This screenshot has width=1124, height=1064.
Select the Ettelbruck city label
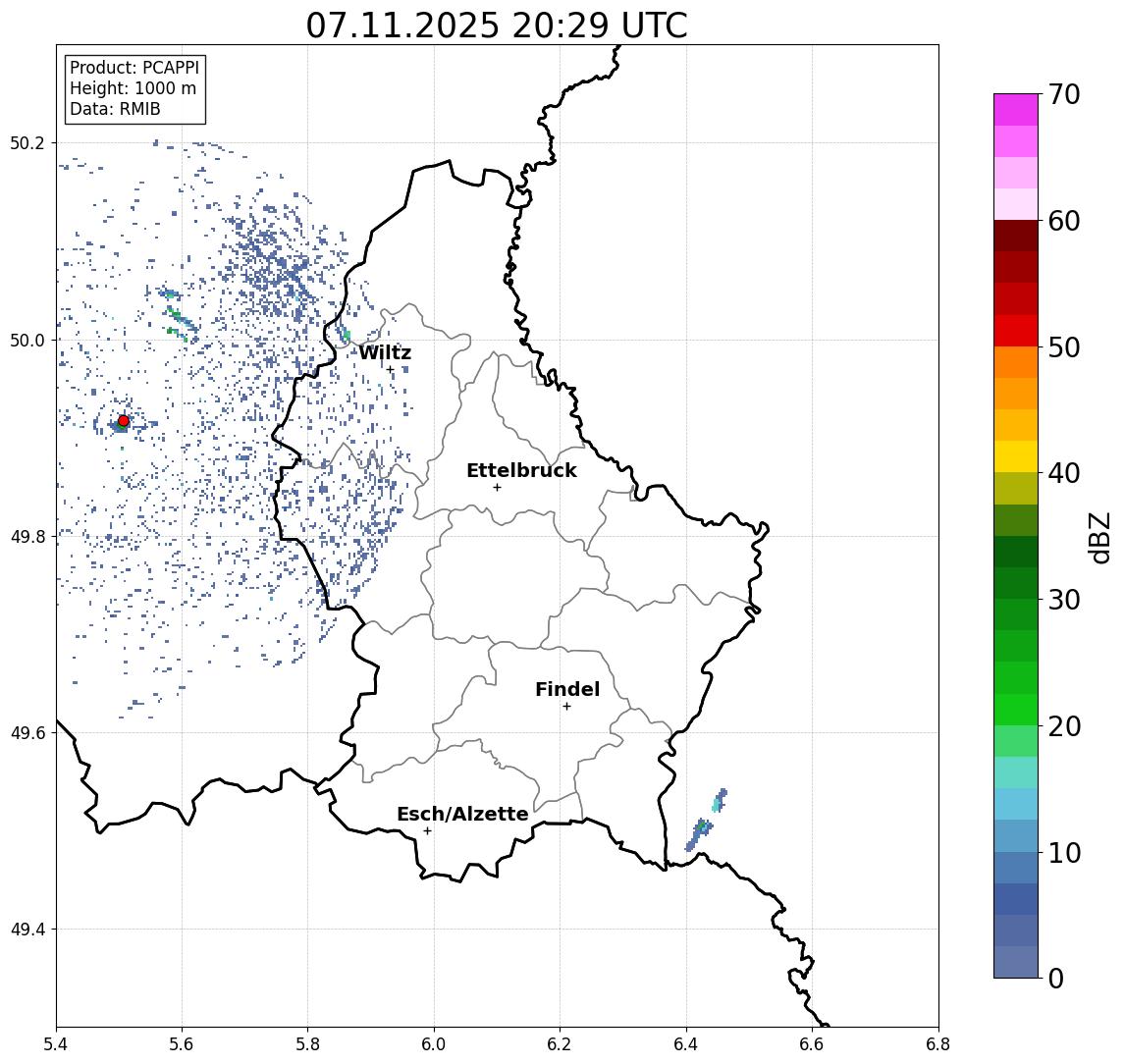pos(521,470)
